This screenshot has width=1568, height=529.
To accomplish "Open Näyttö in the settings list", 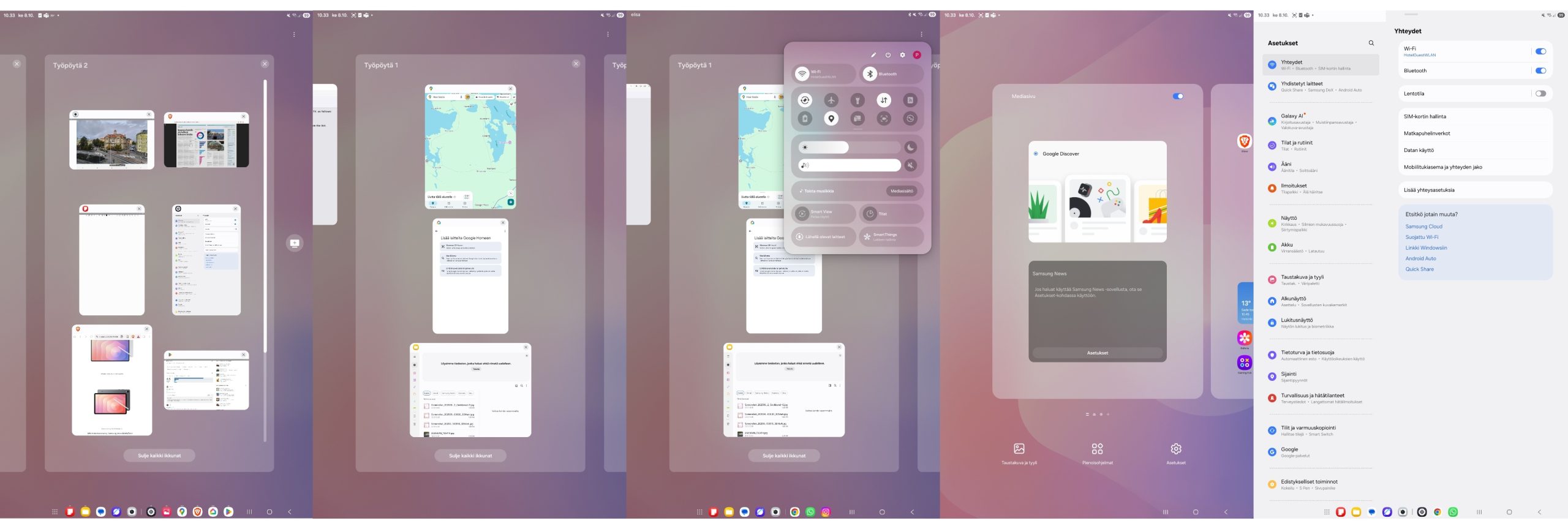I will (x=1289, y=219).
